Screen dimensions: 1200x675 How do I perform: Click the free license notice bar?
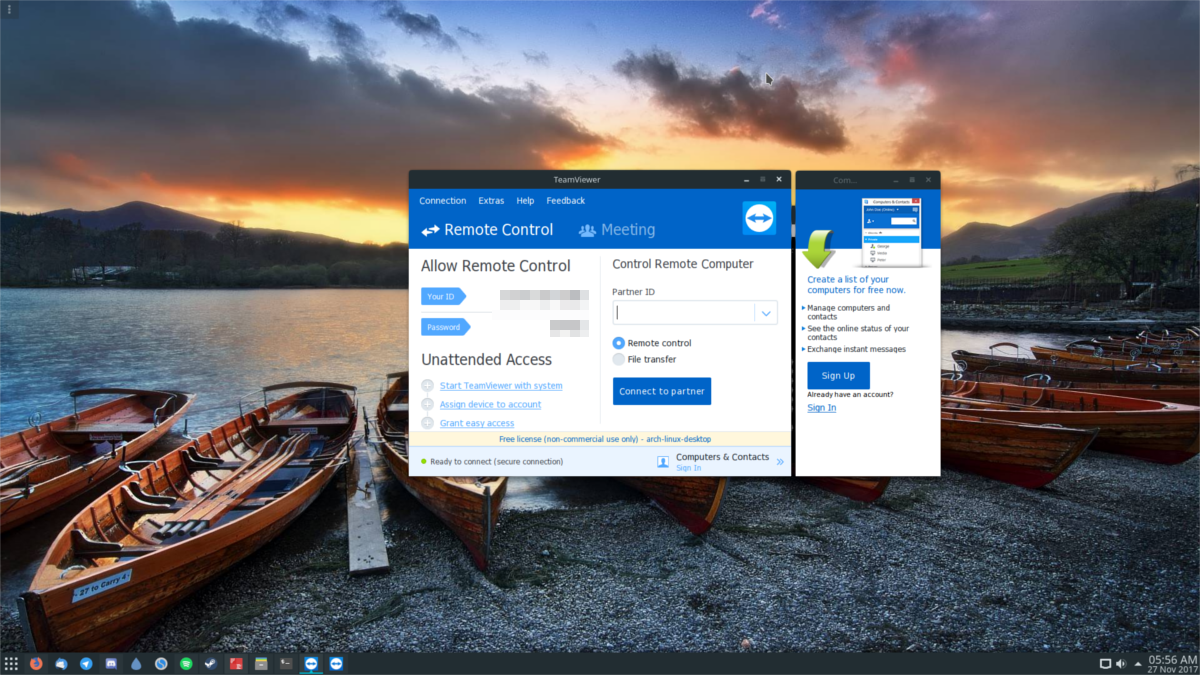pos(600,439)
